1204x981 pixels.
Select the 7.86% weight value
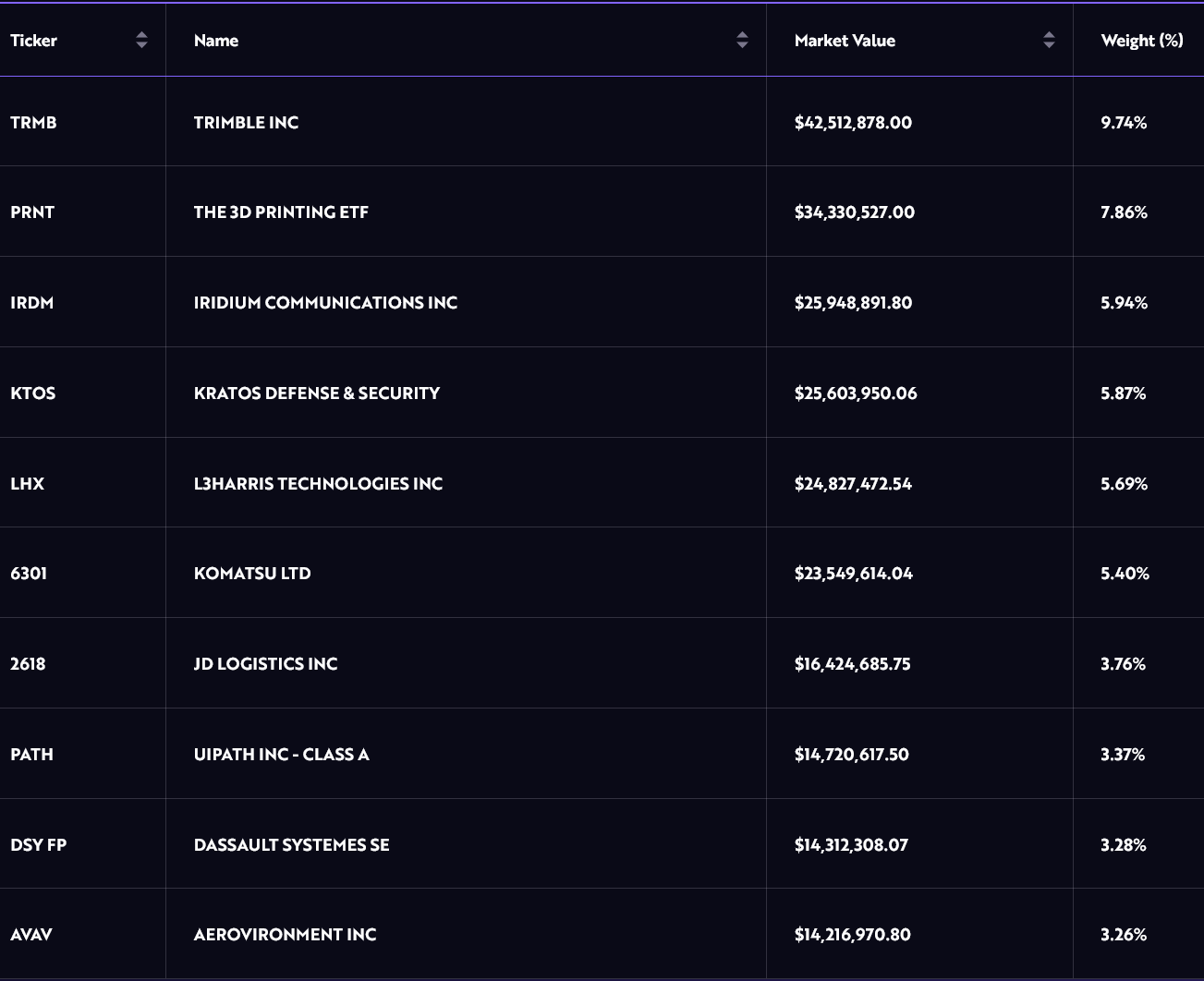pyautogui.click(x=1124, y=212)
